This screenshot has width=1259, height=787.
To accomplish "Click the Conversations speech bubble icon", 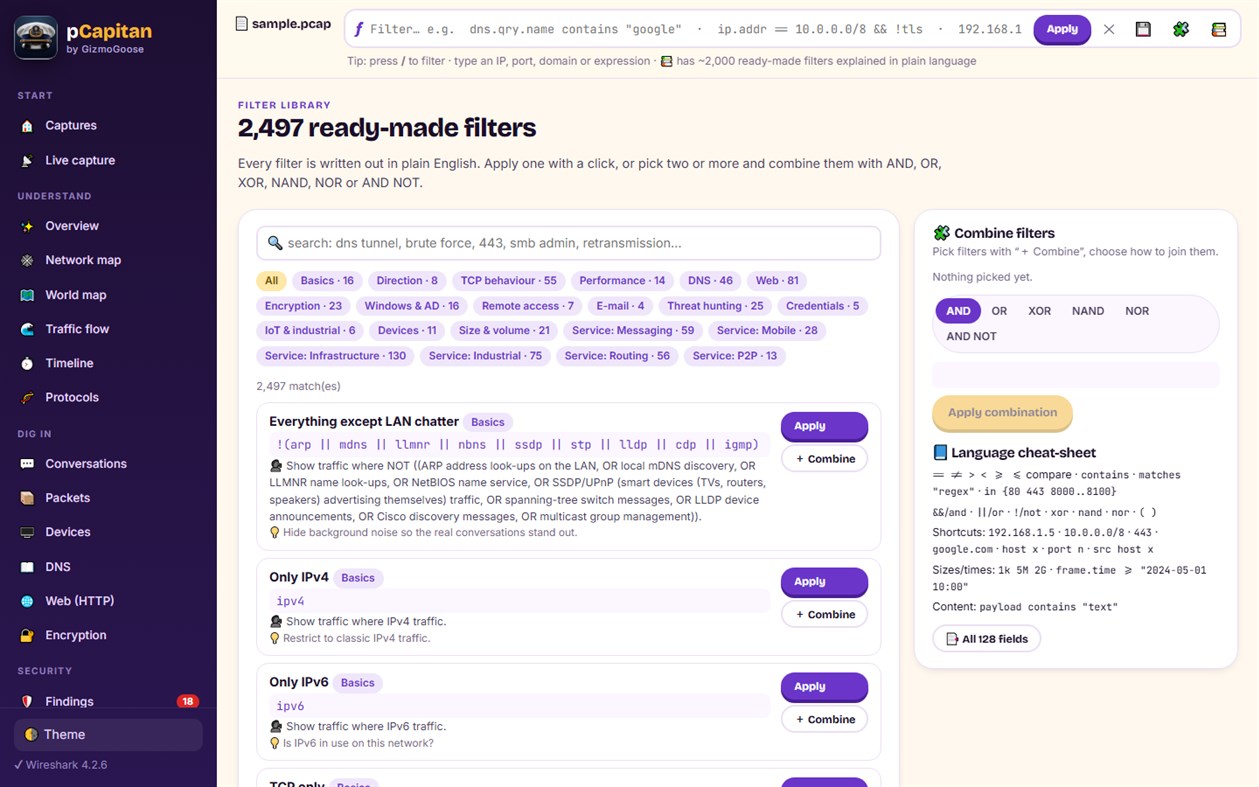I will point(27,464).
